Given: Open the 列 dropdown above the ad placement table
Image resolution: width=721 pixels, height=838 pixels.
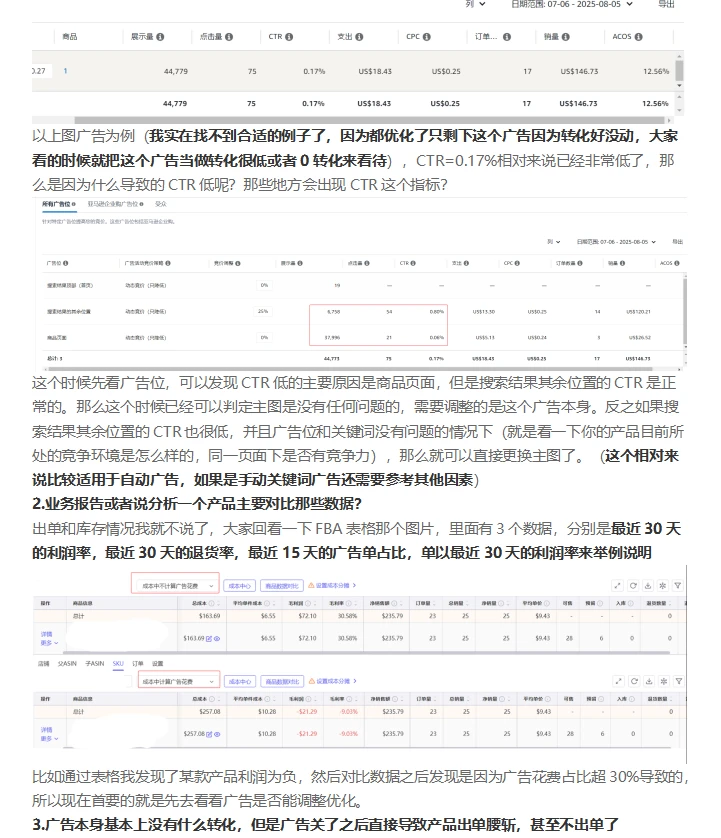Looking at the screenshot, I should pos(554,242).
